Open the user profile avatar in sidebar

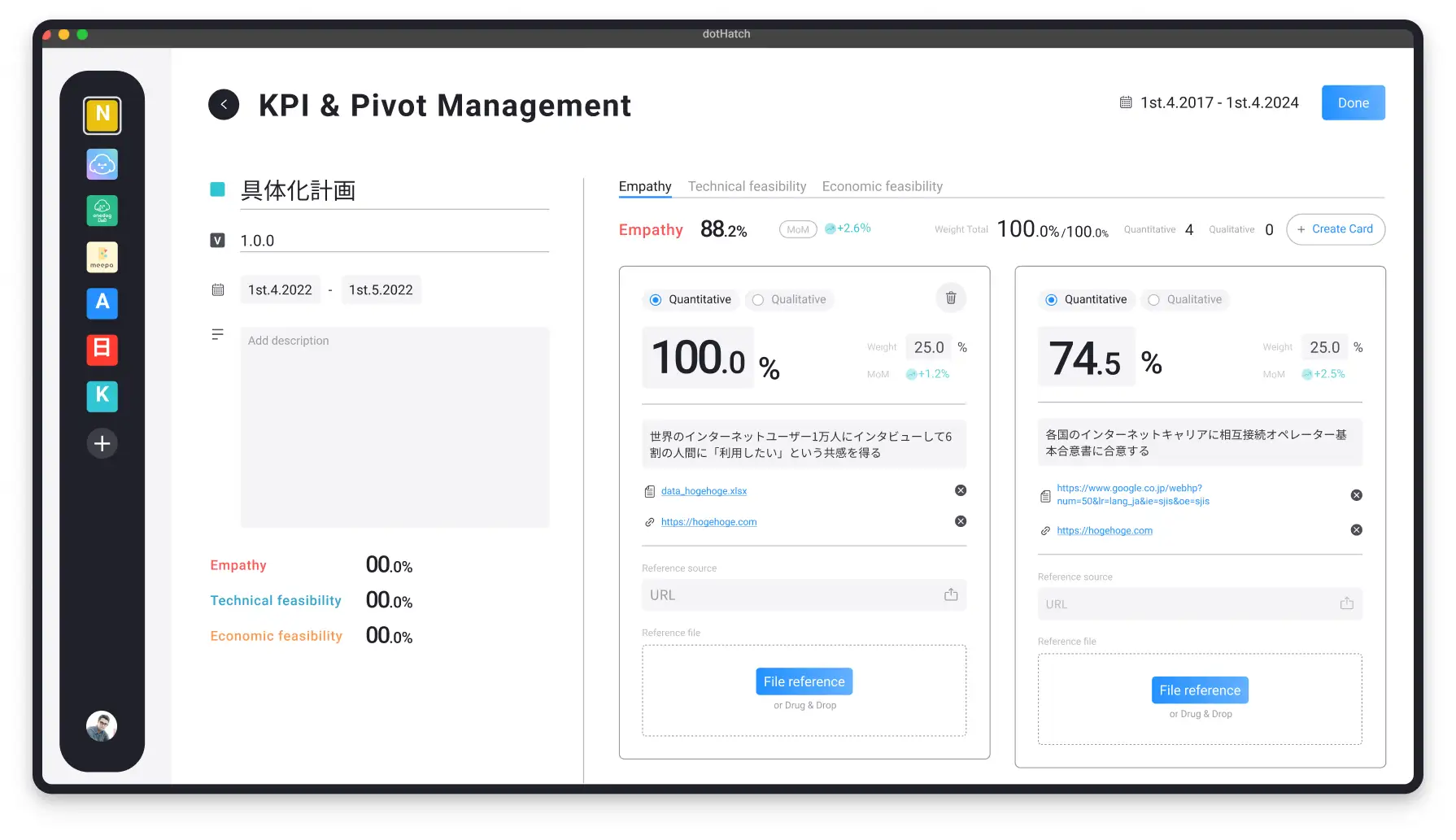[x=102, y=726]
